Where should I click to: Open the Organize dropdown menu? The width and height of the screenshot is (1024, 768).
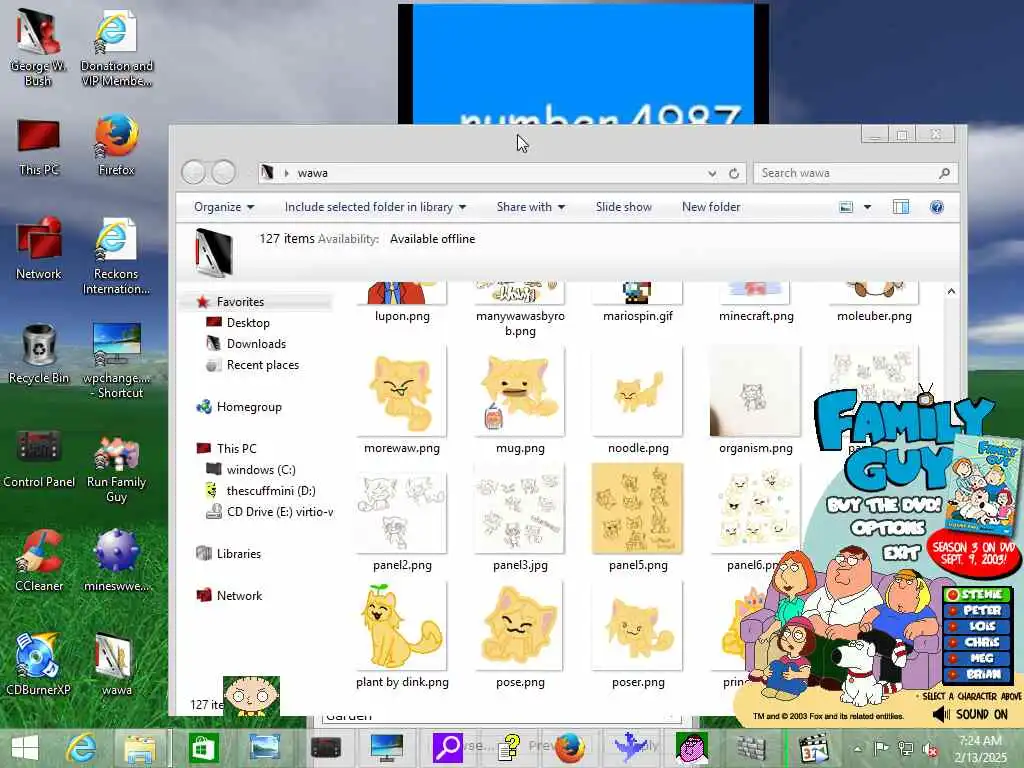click(x=223, y=207)
